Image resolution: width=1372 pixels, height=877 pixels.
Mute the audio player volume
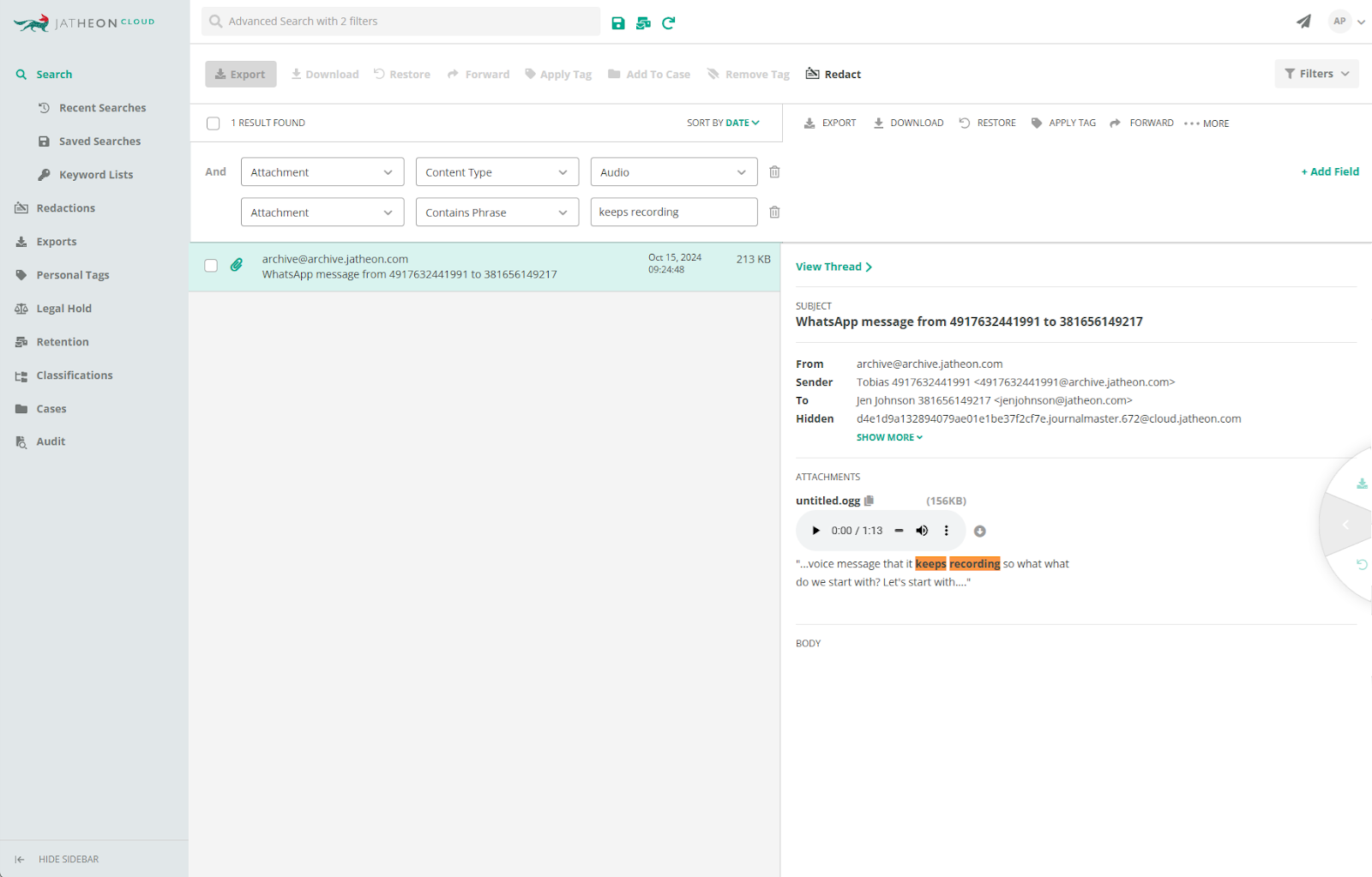922,531
